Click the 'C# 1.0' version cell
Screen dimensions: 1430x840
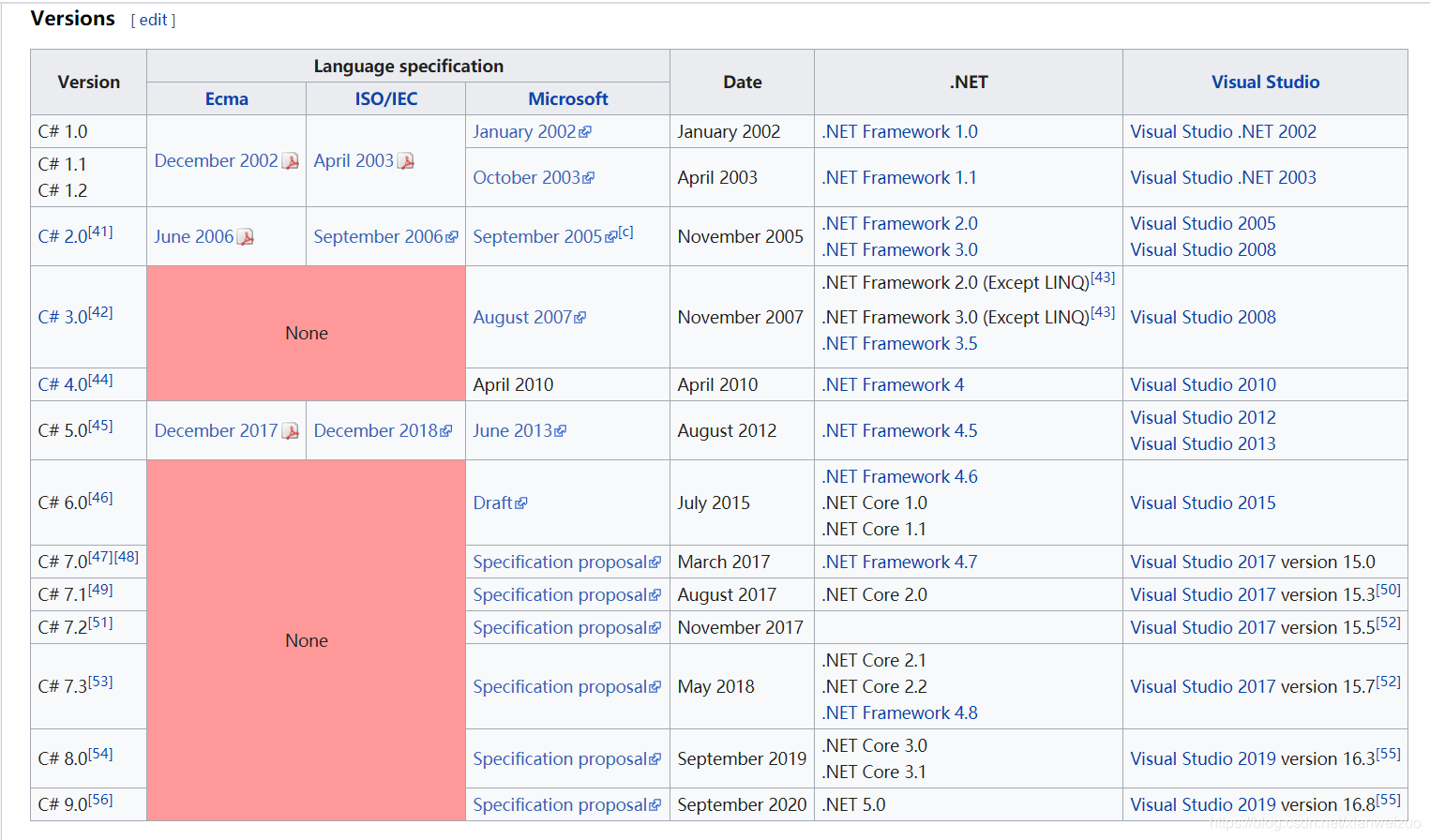pos(88,131)
